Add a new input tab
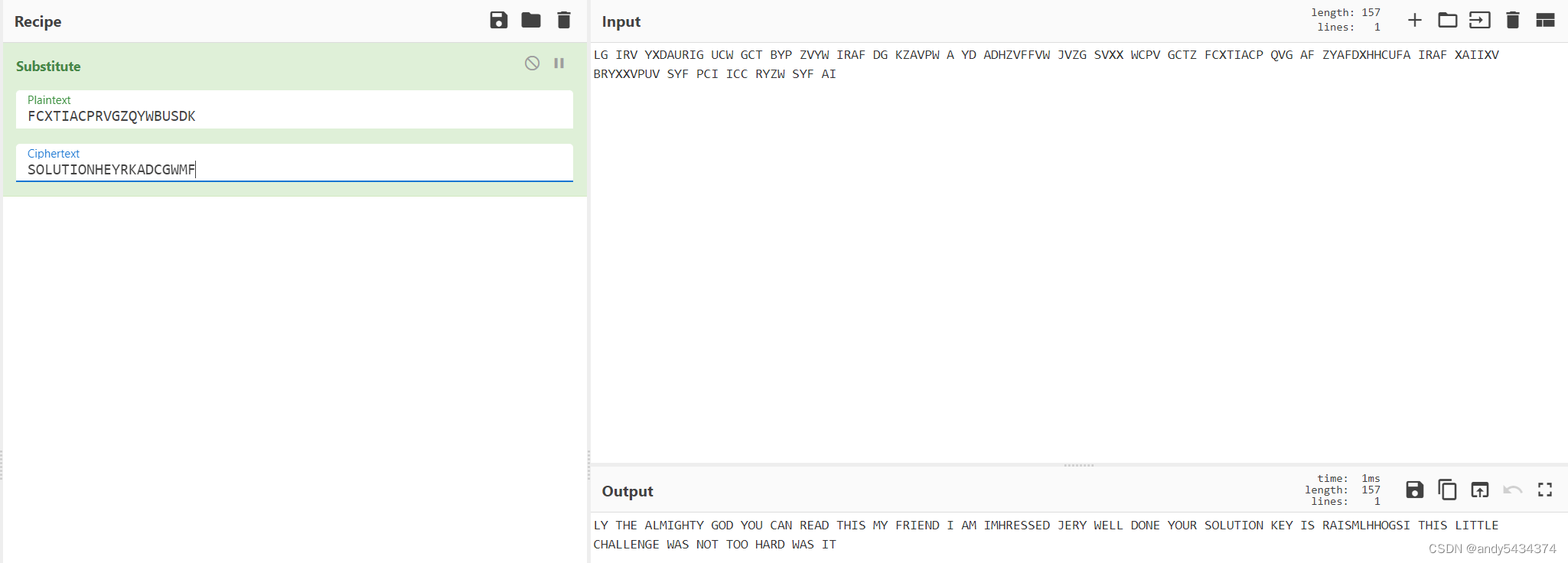Screen dimensions: 1568x563 pos(1415,21)
